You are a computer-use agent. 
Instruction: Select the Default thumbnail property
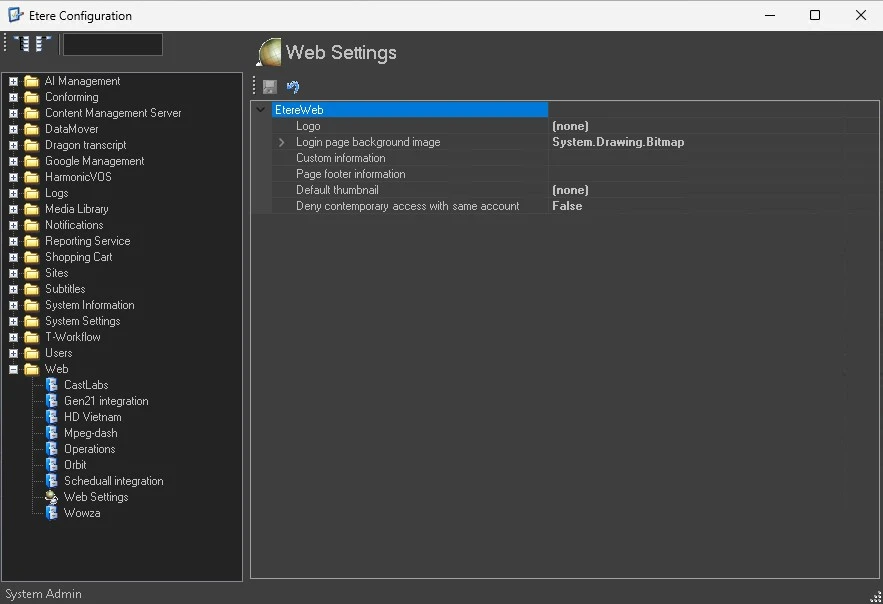click(x=337, y=190)
